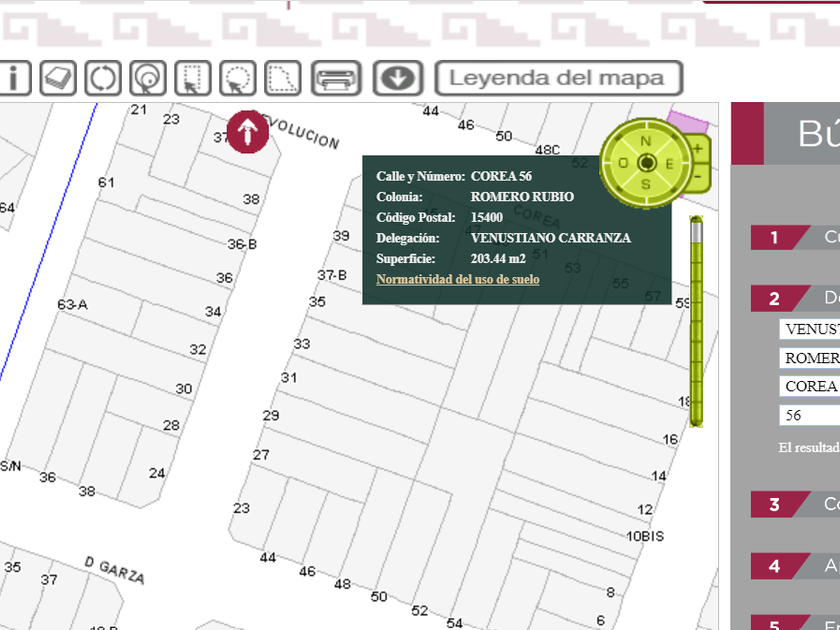Image resolution: width=840 pixels, height=630 pixels.
Task: Click the download arrow icon
Action: [x=398, y=78]
